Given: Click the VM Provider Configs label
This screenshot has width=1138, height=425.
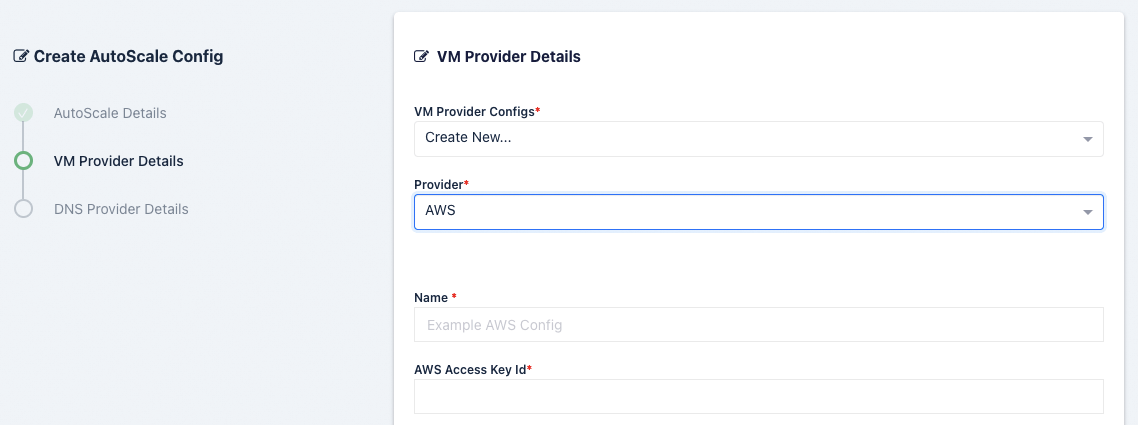Looking at the screenshot, I should tap(474, 111).
